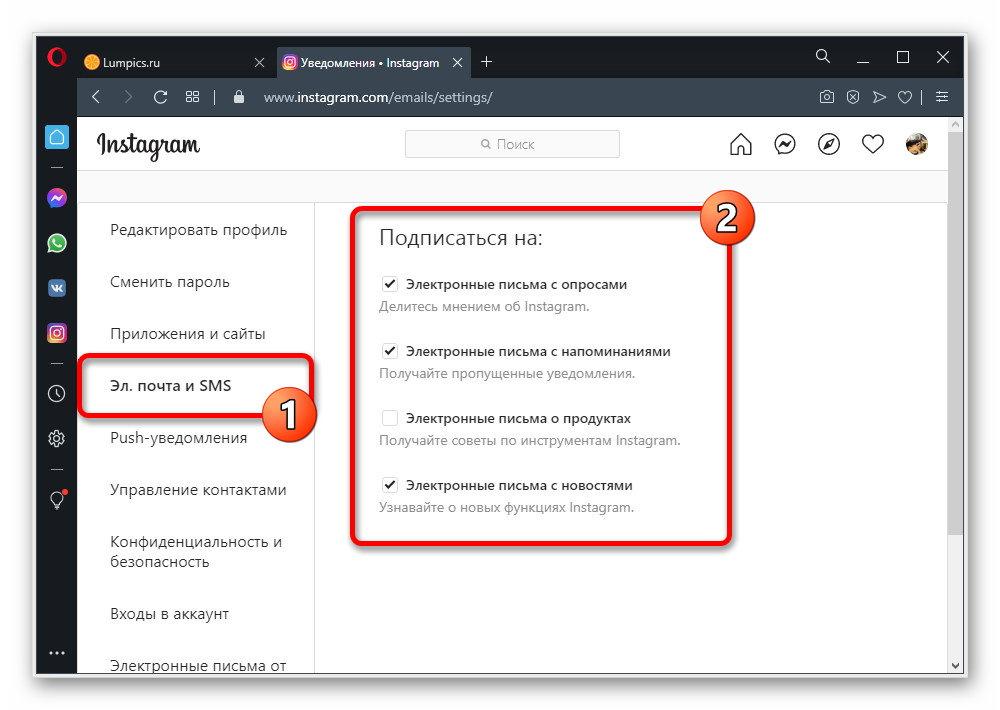Take a snapshot with the camera icon
Image resolution: width=1000 pixels, height=710 pixels.
(827, 97)
